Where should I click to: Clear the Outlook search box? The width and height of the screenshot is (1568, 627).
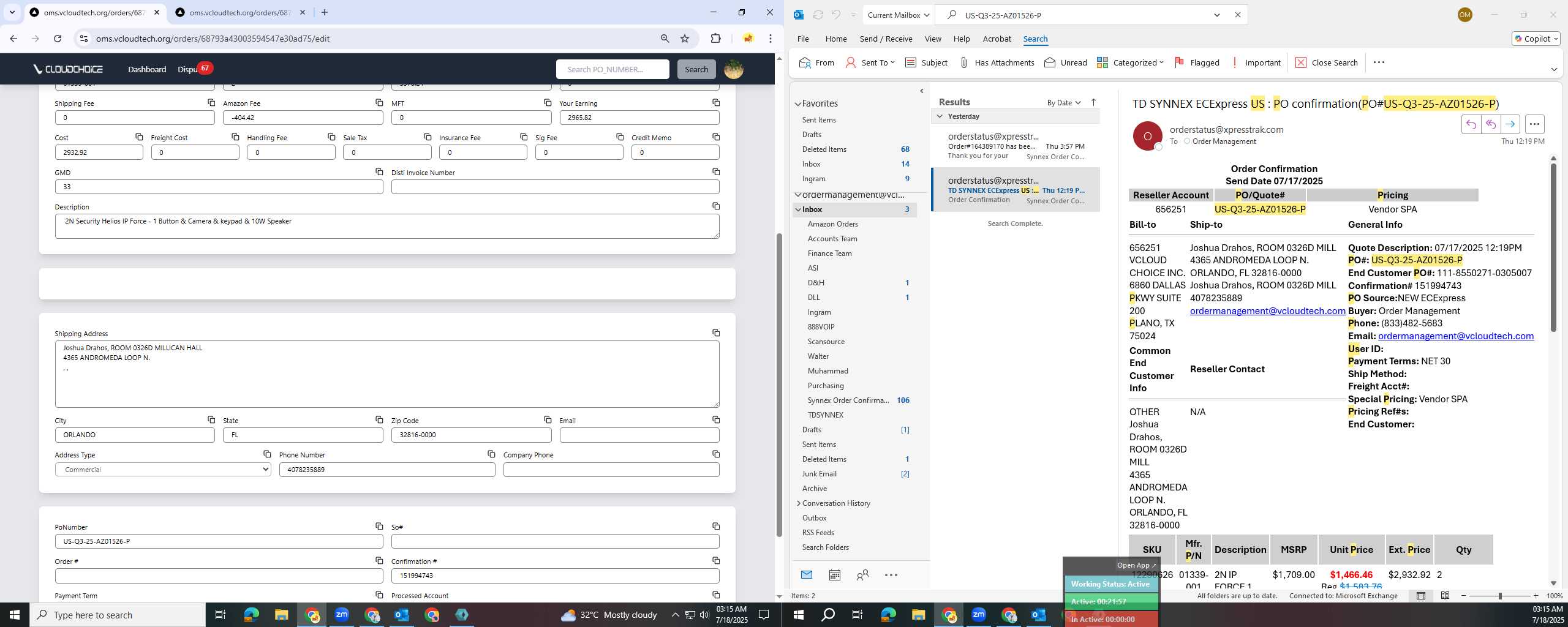(x=1237, y=15)
